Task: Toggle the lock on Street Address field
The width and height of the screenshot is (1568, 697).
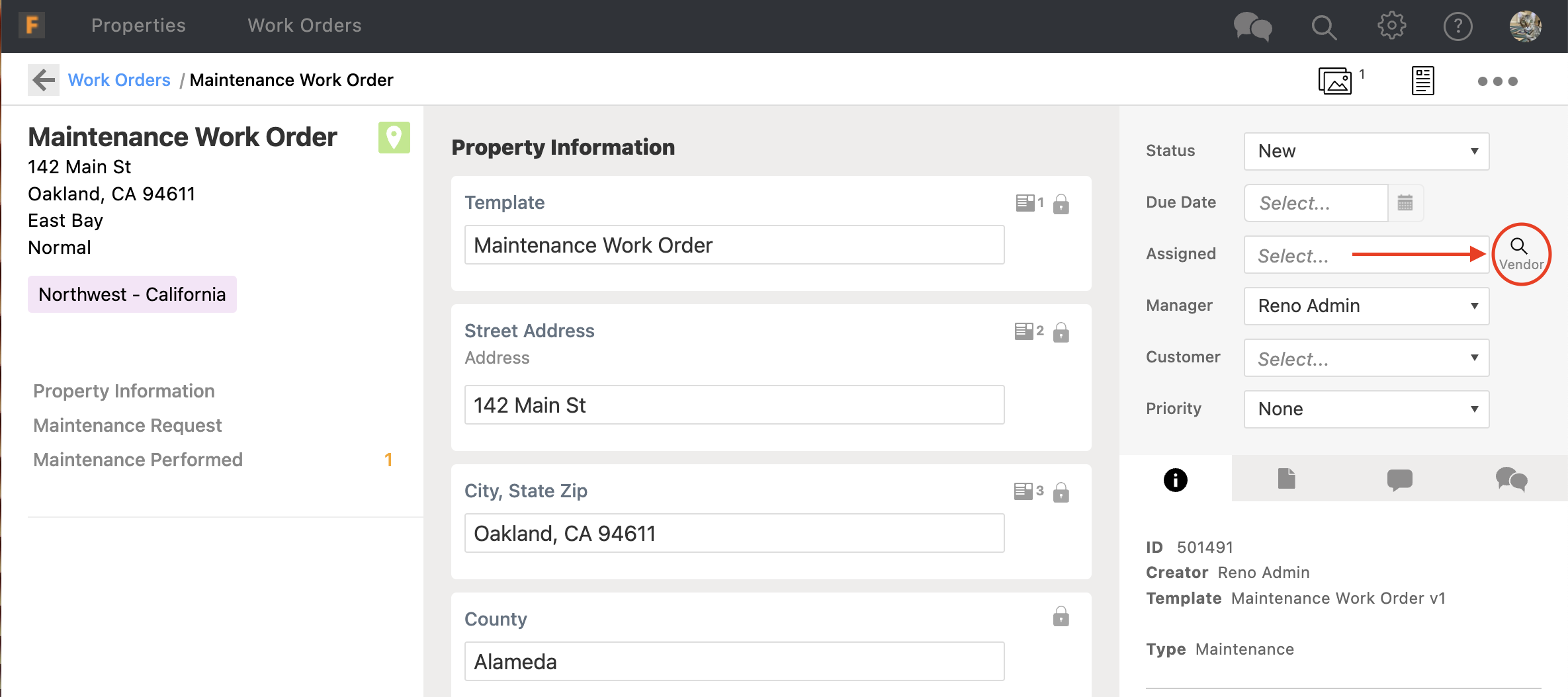Action: click(1061, 332)
